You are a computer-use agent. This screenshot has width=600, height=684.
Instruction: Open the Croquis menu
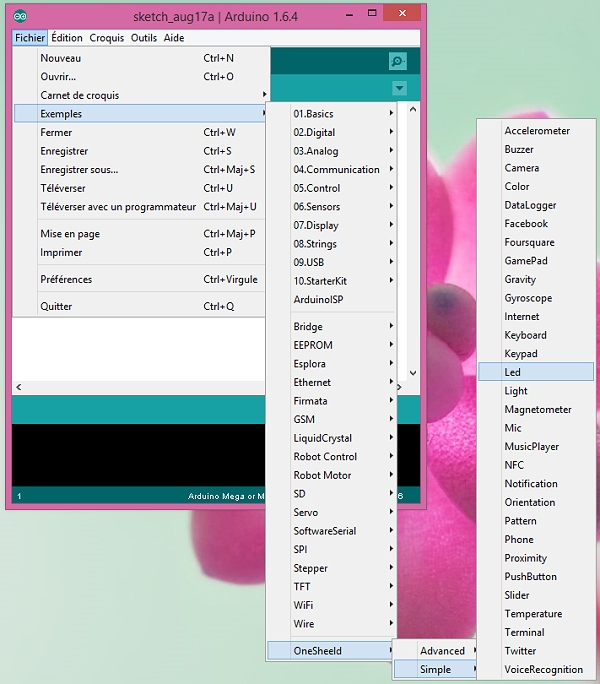pyautogui.click(x=106, y=38)
